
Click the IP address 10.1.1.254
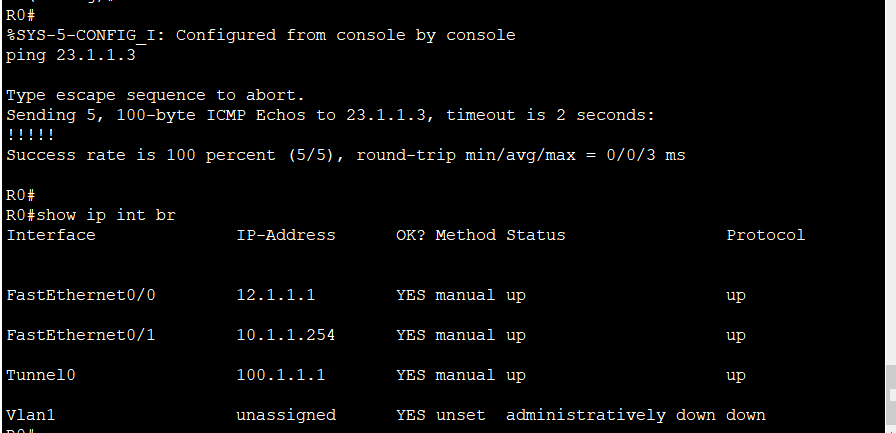286,335
